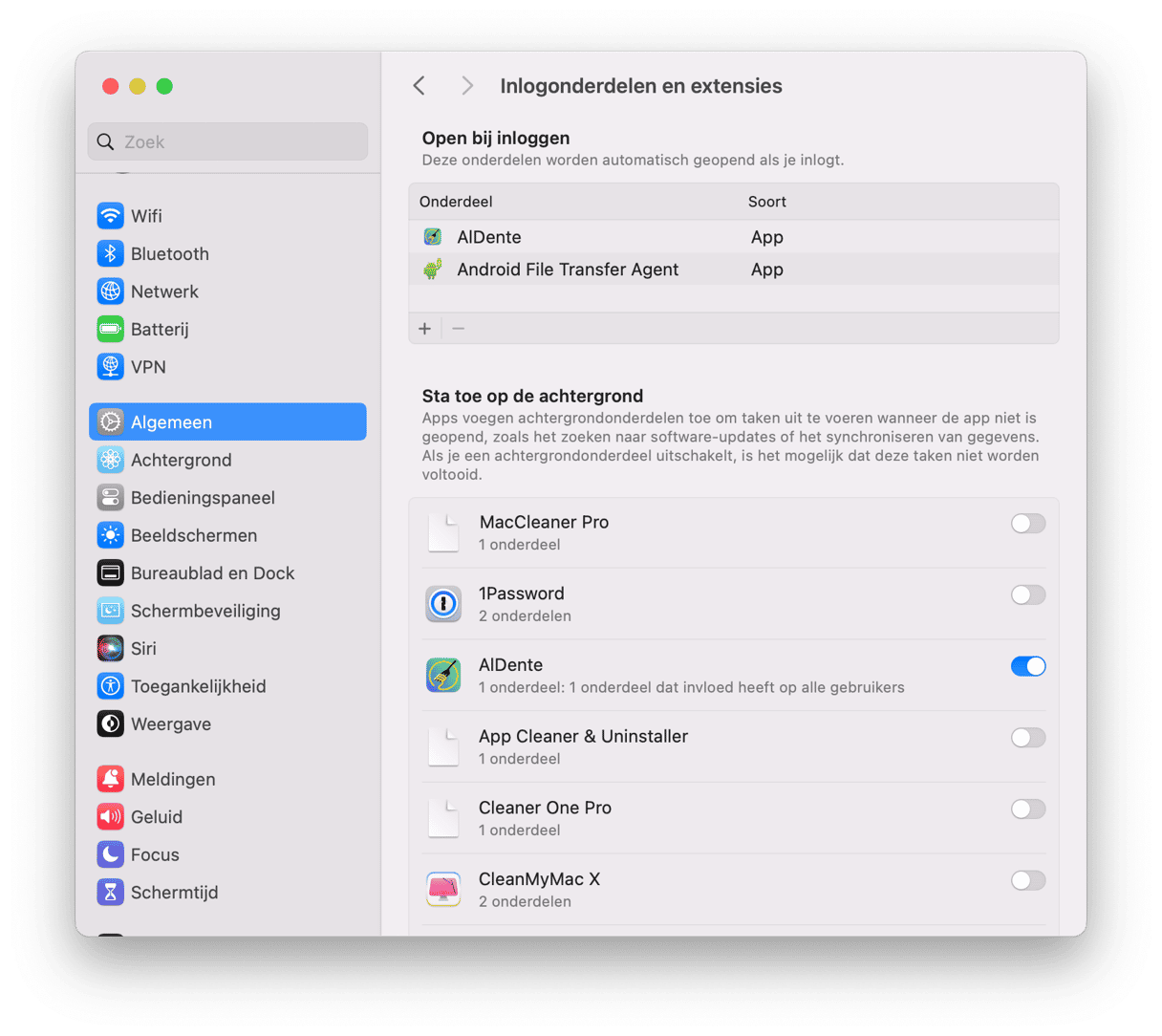This screenshot has width=1162, height=1036.
Task: Click the Algemeen gear icon
Action: (x=111, y=421)
